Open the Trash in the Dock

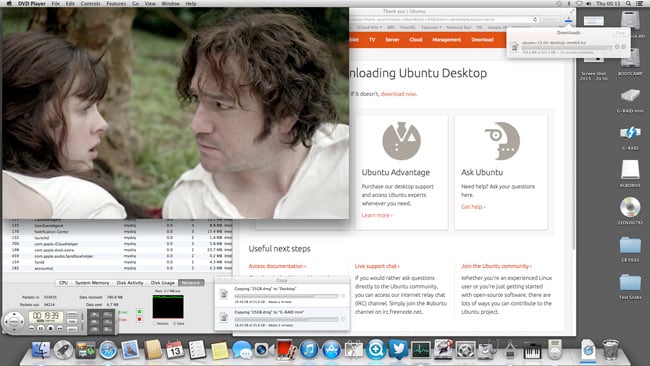pos(611,350)
